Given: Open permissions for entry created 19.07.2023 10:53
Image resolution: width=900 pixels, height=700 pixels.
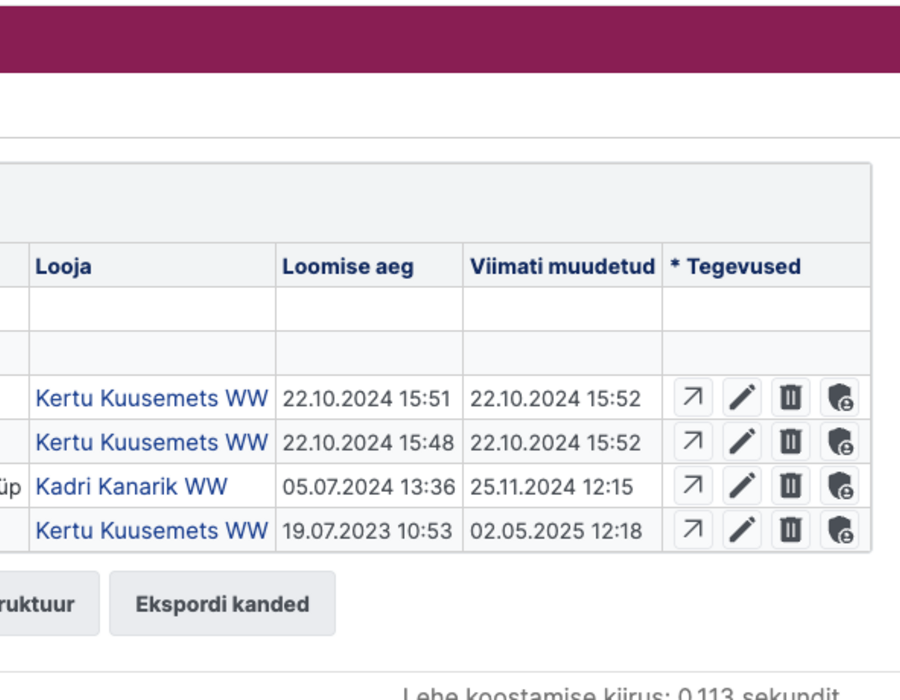Looking at the screenshot, I should [840, 530].
